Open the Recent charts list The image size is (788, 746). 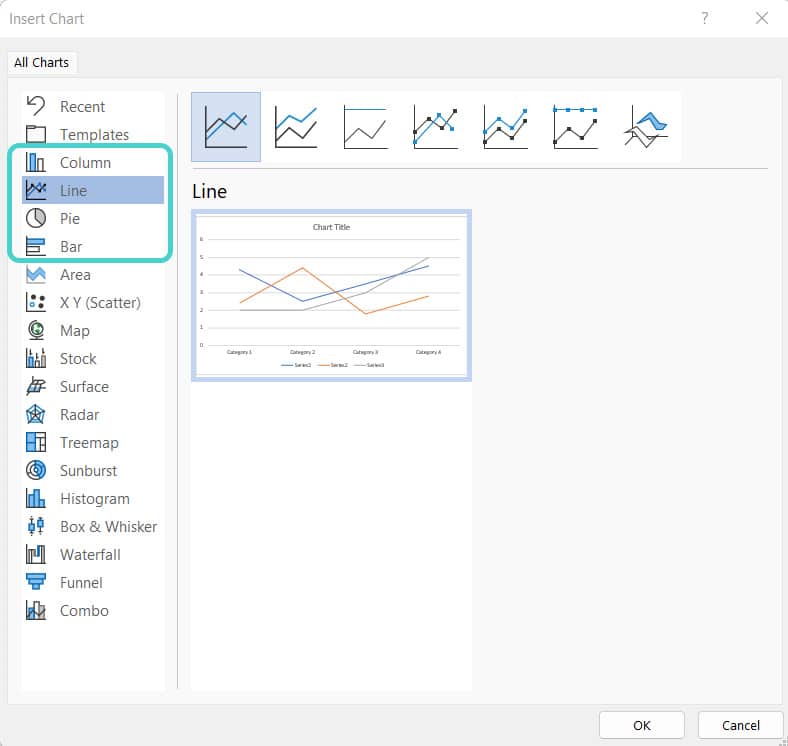pyautogui.click(x=93, y=106)
